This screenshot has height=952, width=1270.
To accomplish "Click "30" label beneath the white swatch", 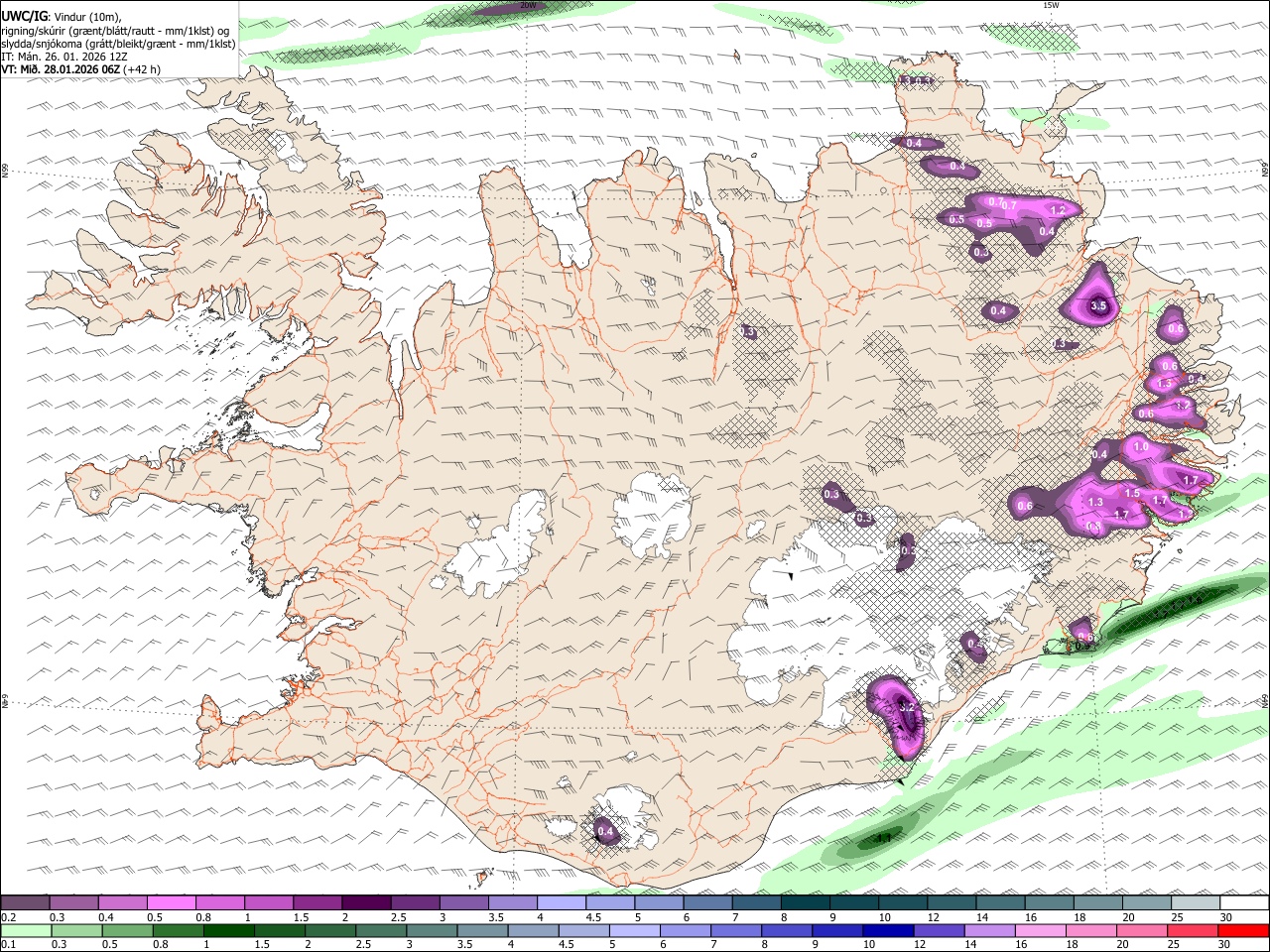I will (x=1226, y=917).
